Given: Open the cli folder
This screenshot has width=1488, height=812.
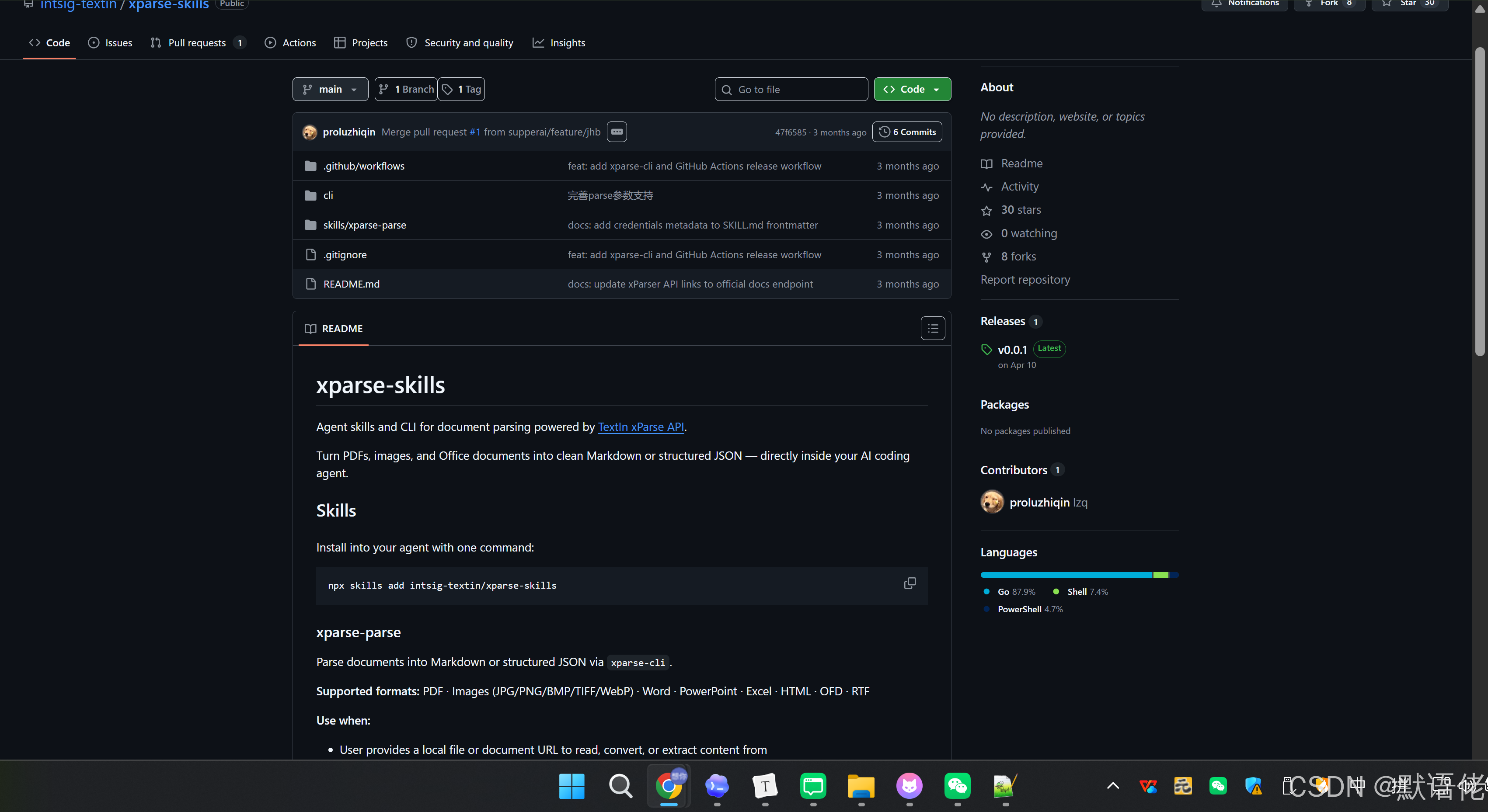Looking at the screenshot, I should [328, 195].
